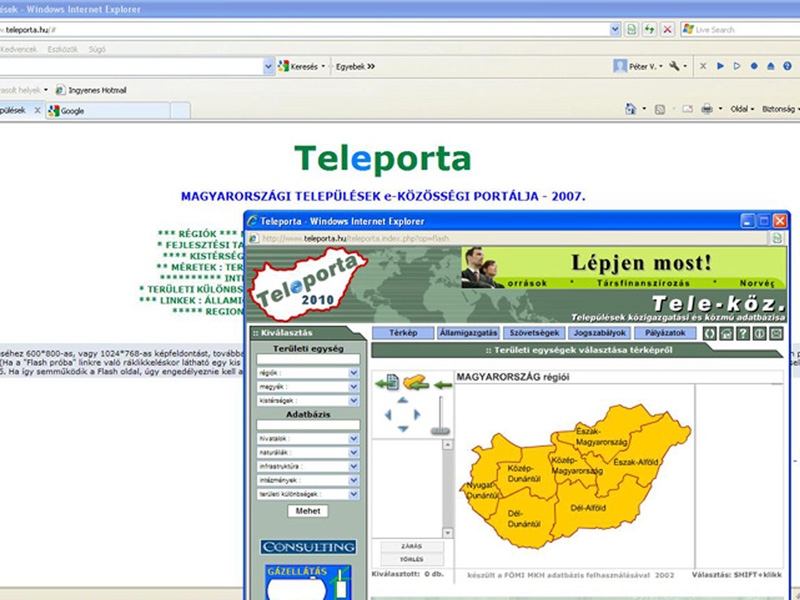800x600 pixels.
Task: Click the brackets fullscreen icon in Teleporta
Action: (710, 333)
